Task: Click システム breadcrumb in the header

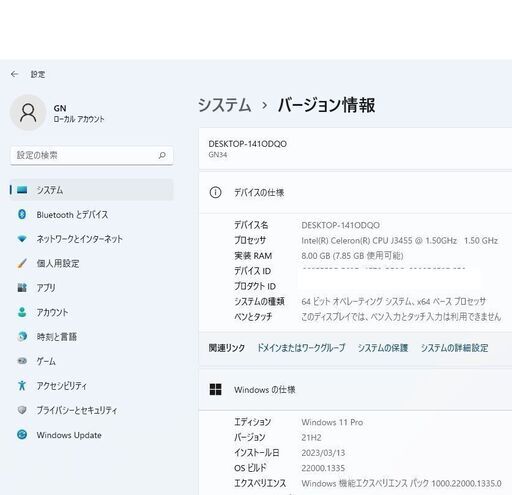Action: click(224, 105)
